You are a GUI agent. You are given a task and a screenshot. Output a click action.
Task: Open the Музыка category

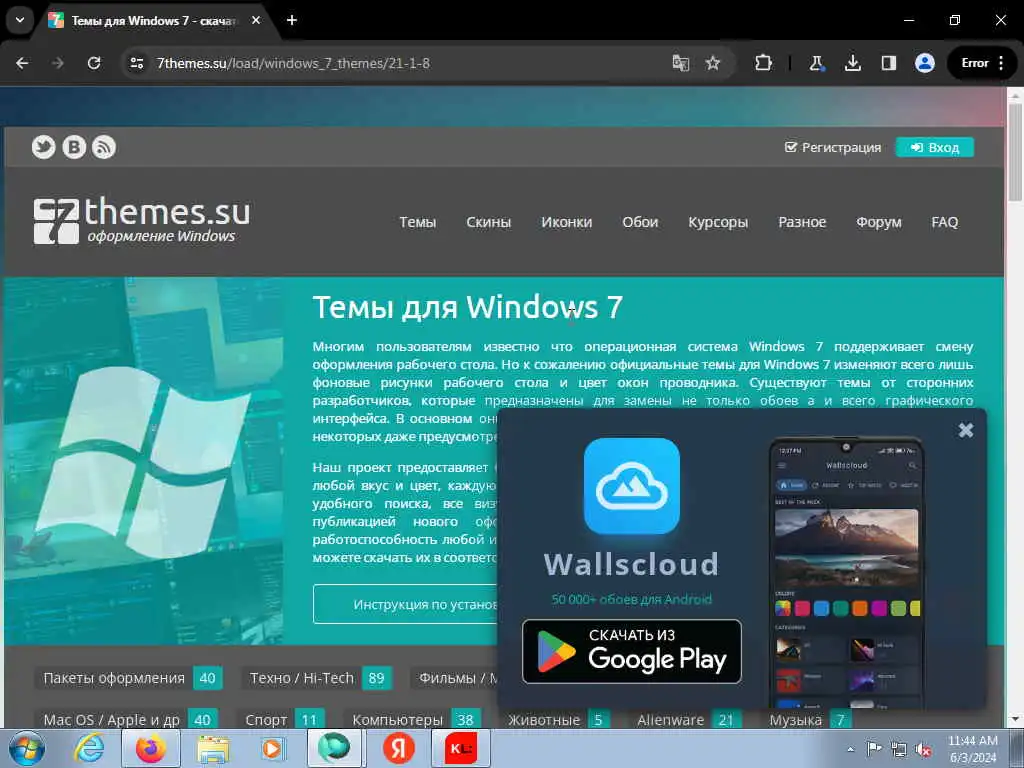click(x=806, y=720)
